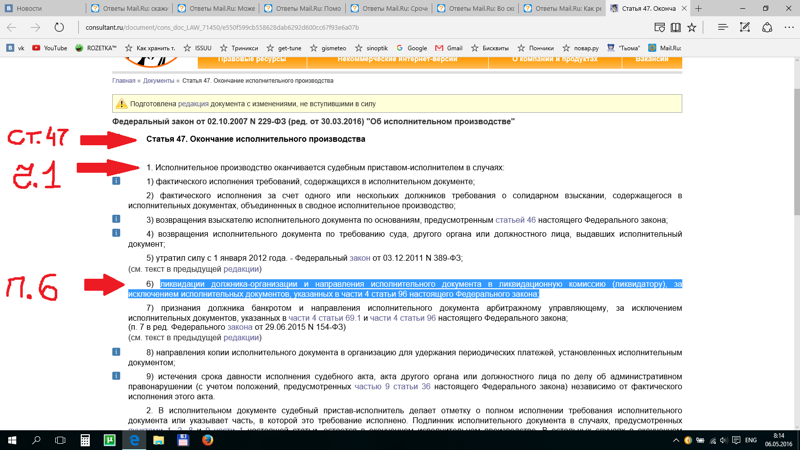Open the Edge reading list icon
Screen dimensions: 800x450
(659, 28)
